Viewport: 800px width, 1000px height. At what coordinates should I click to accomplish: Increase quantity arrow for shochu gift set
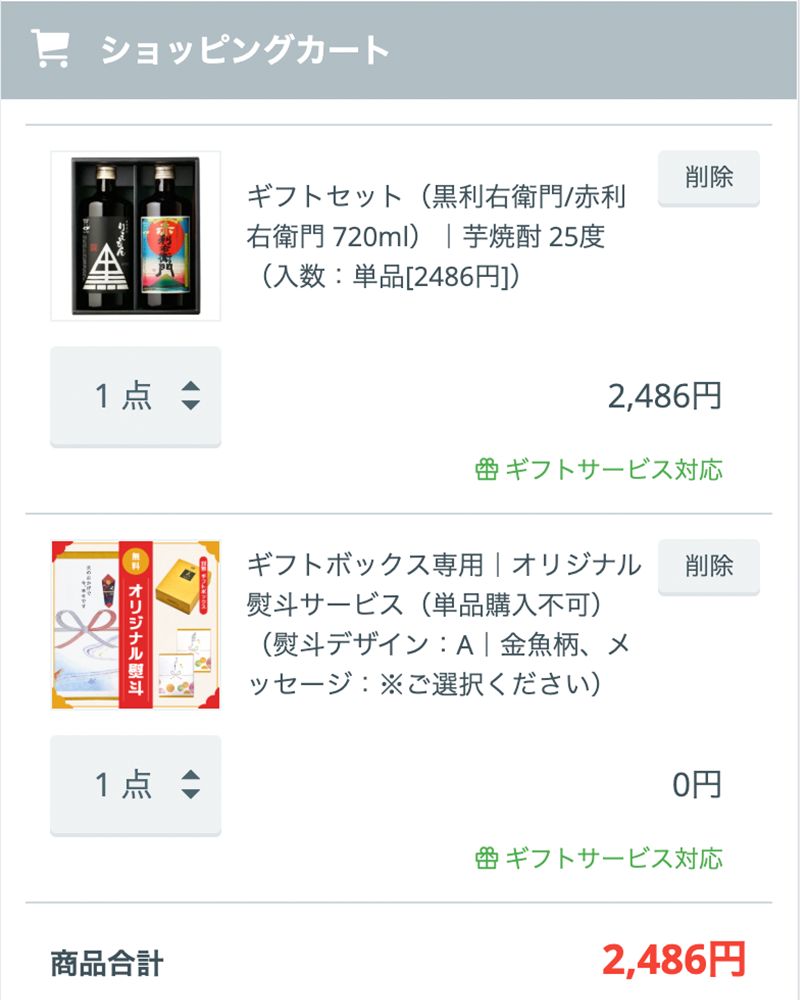(191, 386)
